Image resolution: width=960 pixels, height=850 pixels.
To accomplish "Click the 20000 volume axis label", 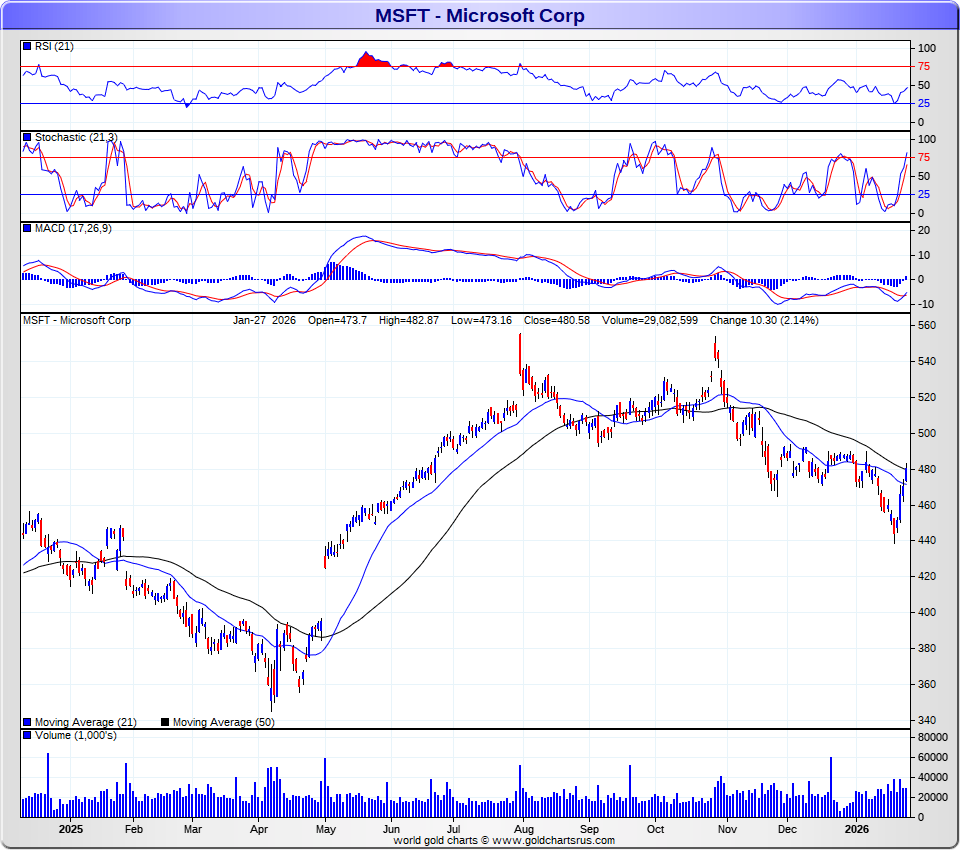I will [933, 797].
